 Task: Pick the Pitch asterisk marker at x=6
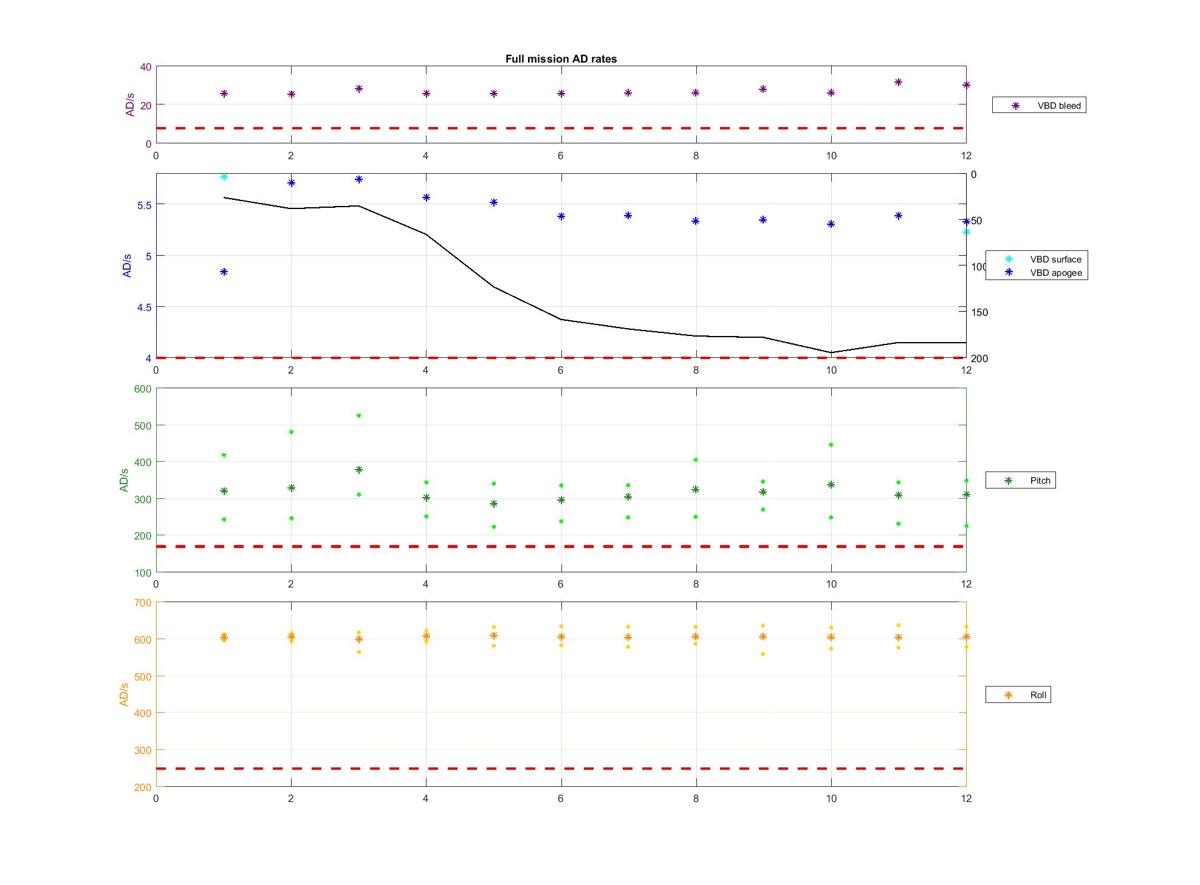tap(561, 500)
